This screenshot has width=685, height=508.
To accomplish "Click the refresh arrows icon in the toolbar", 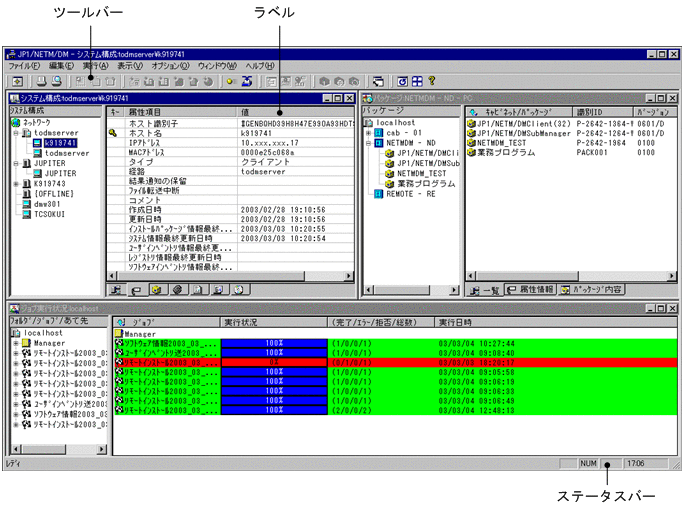I will tap(246, 80).
